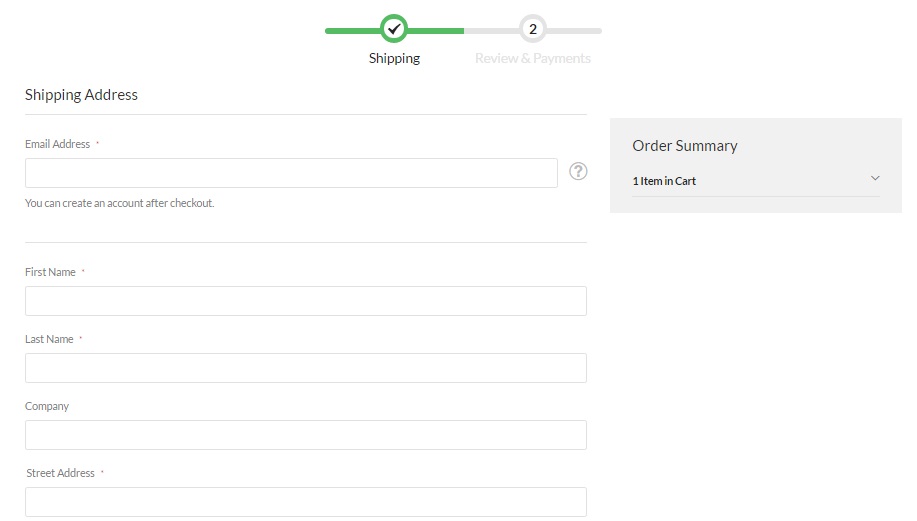Activate the Company input field

pos(305,435)
